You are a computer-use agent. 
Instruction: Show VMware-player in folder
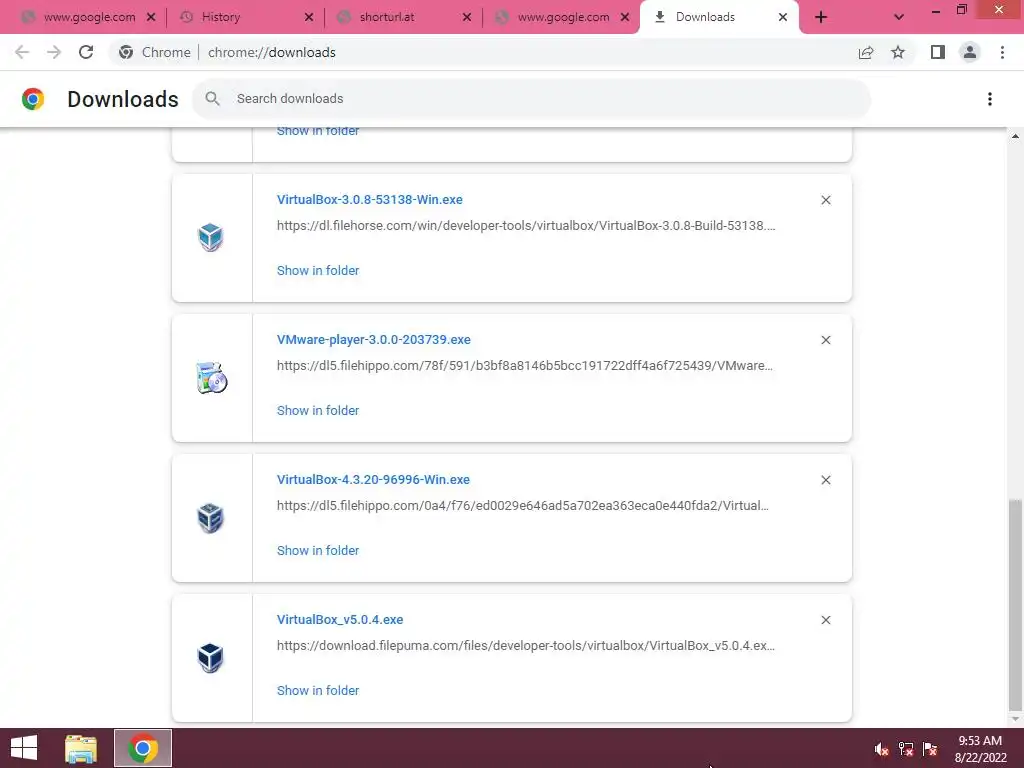[x=318, y=411]
